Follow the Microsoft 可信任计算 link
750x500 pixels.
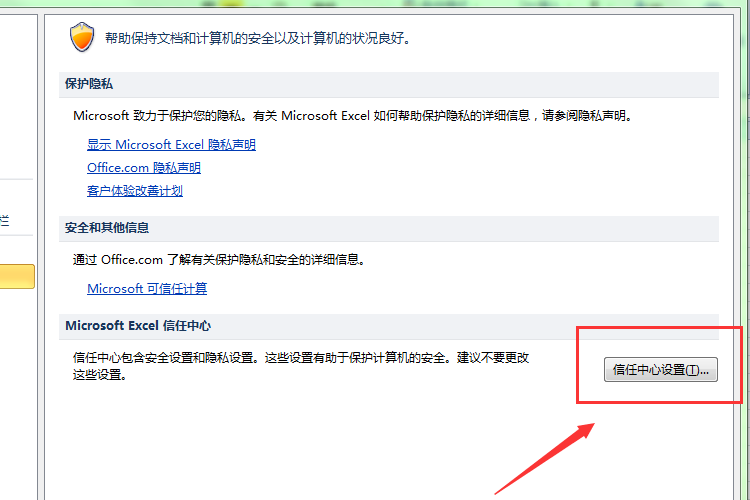click(147, 289)
